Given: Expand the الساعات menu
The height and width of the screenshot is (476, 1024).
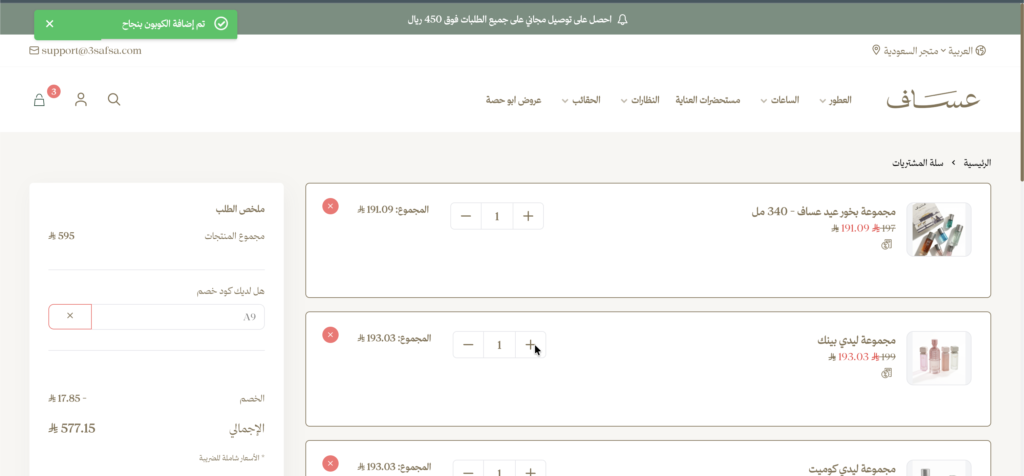Looking at the screenshot, I should [782, 100].
